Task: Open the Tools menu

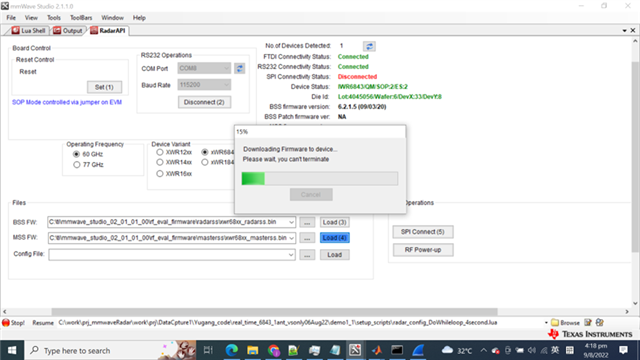Action: click(x=53, y=18)
